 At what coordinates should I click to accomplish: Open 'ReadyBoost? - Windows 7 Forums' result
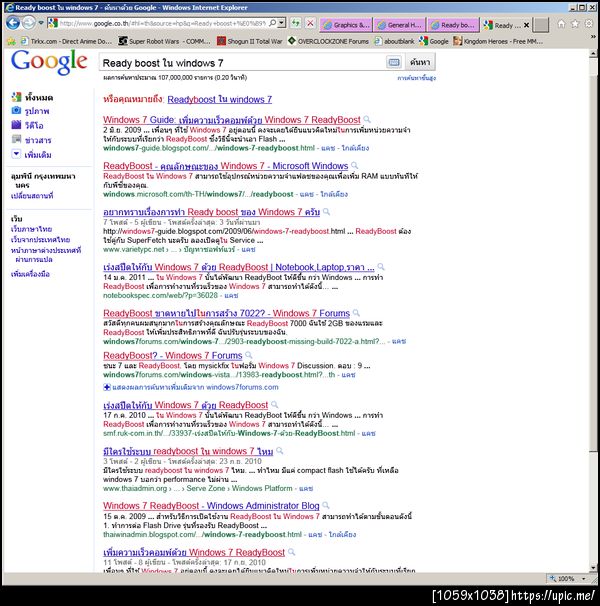[x=172, y=356]
